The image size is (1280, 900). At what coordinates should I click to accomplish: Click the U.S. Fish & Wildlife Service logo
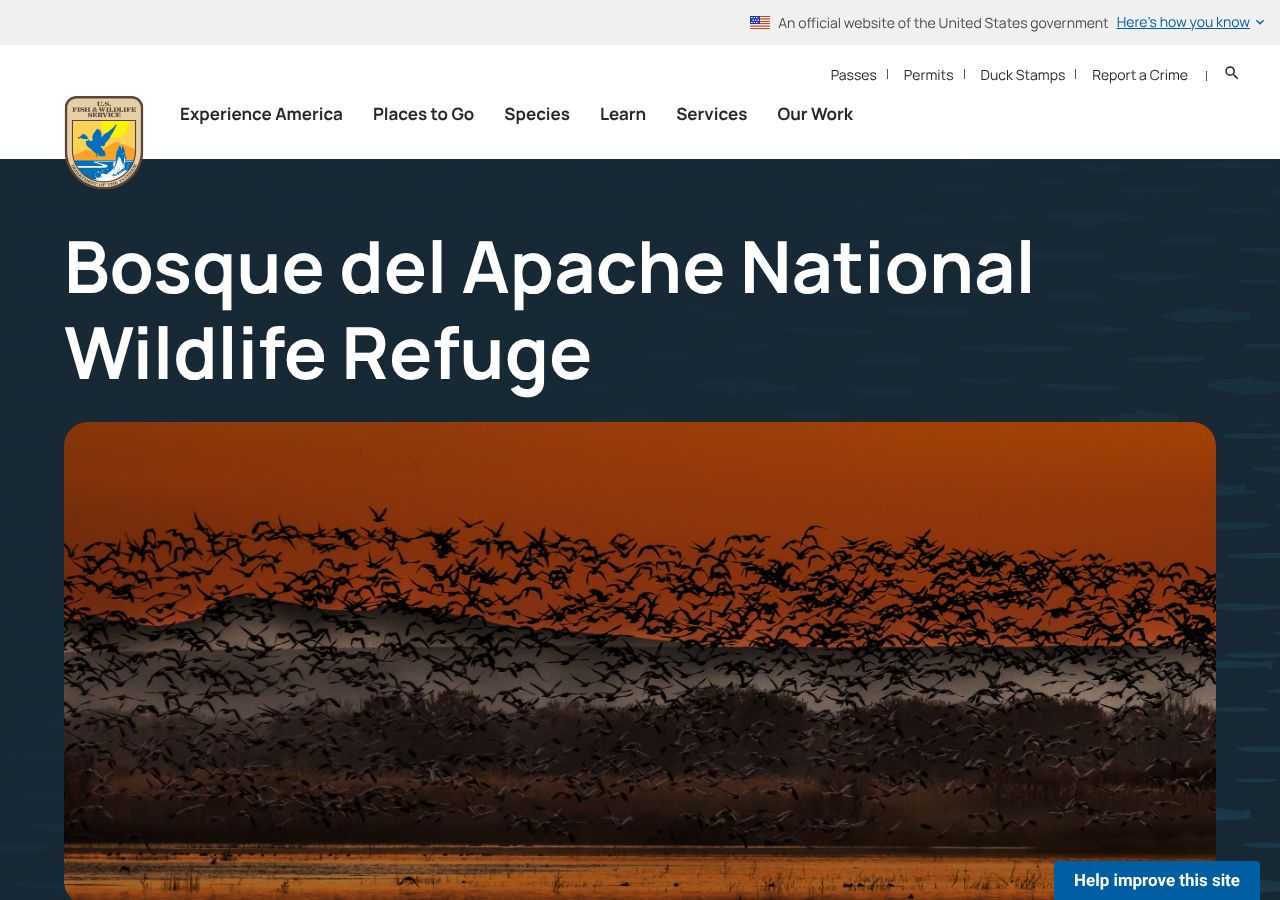(104, 142)
